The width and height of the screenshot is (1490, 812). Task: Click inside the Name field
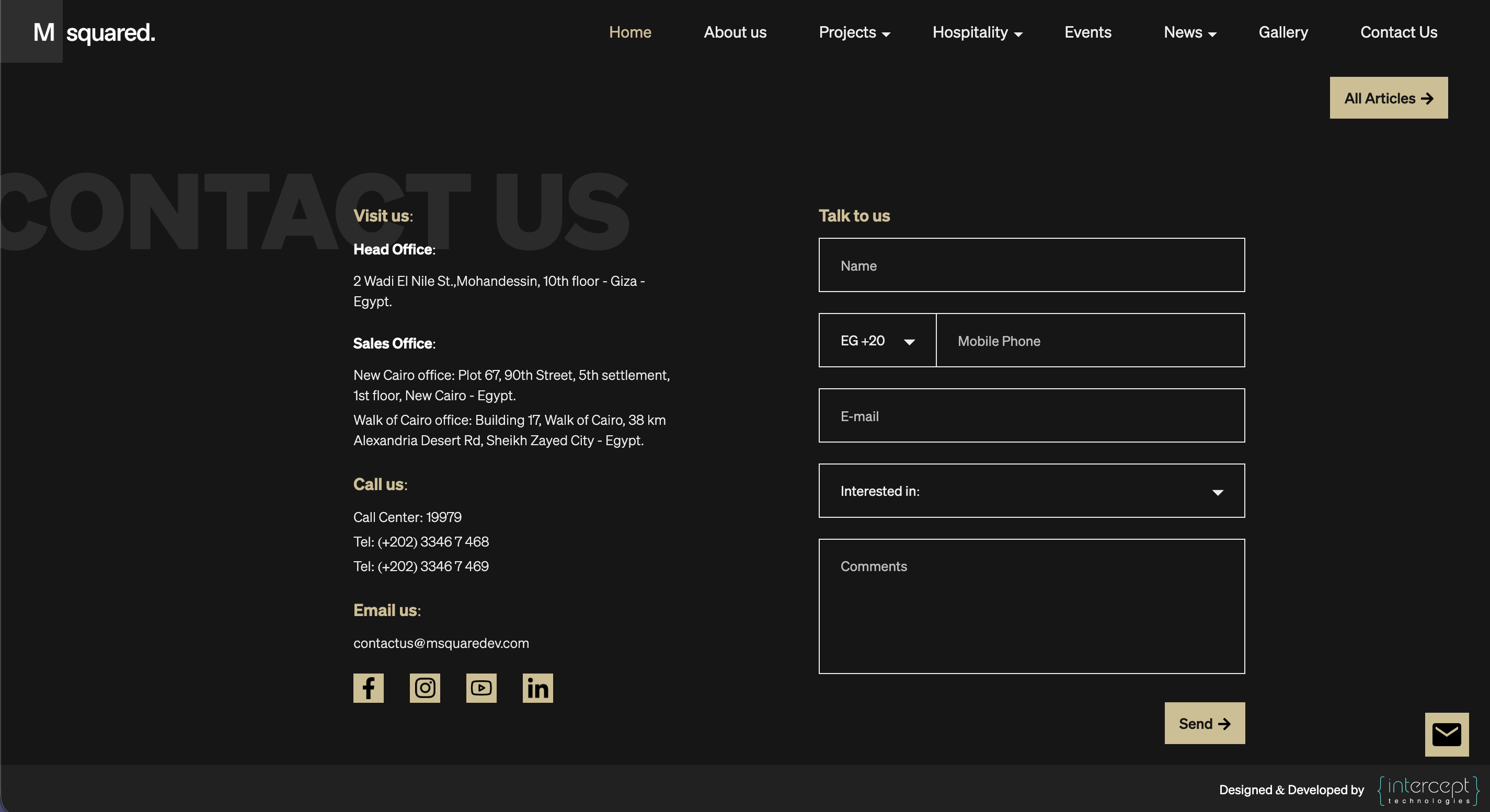point(1031,265)
